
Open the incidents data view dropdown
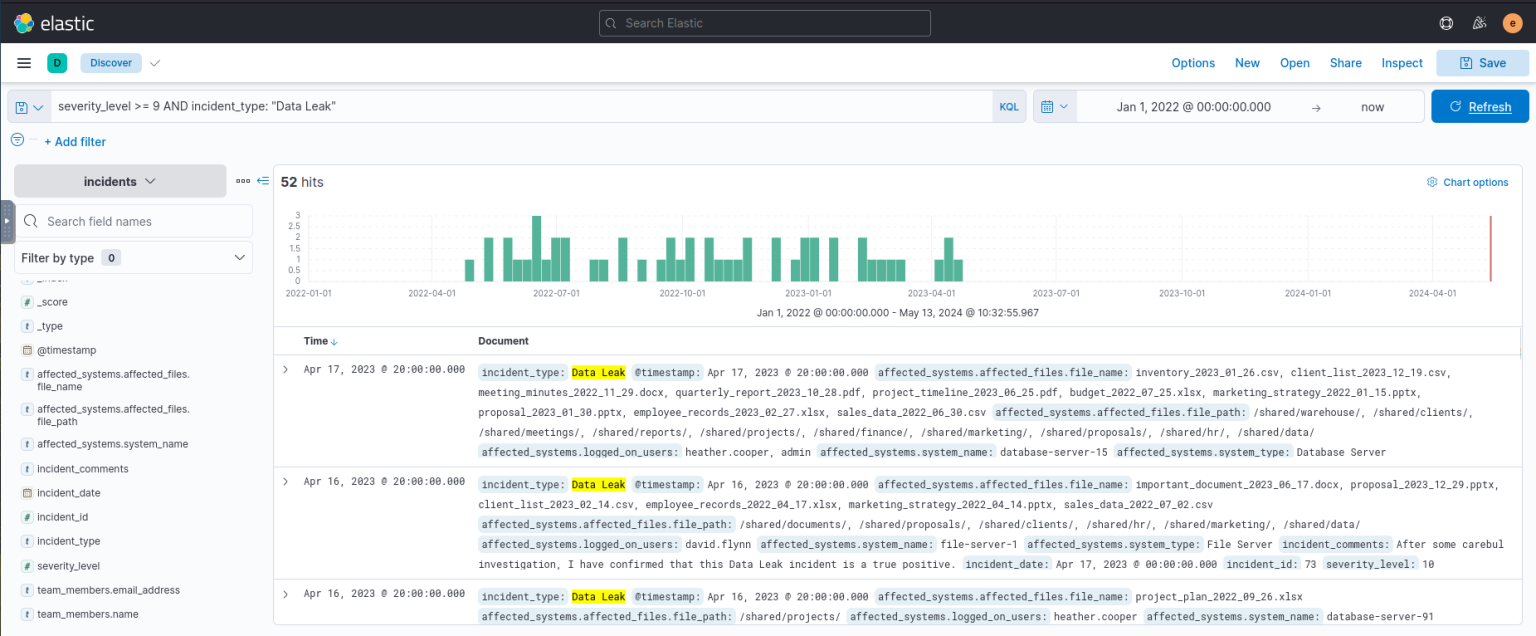(x=120, y=181)
